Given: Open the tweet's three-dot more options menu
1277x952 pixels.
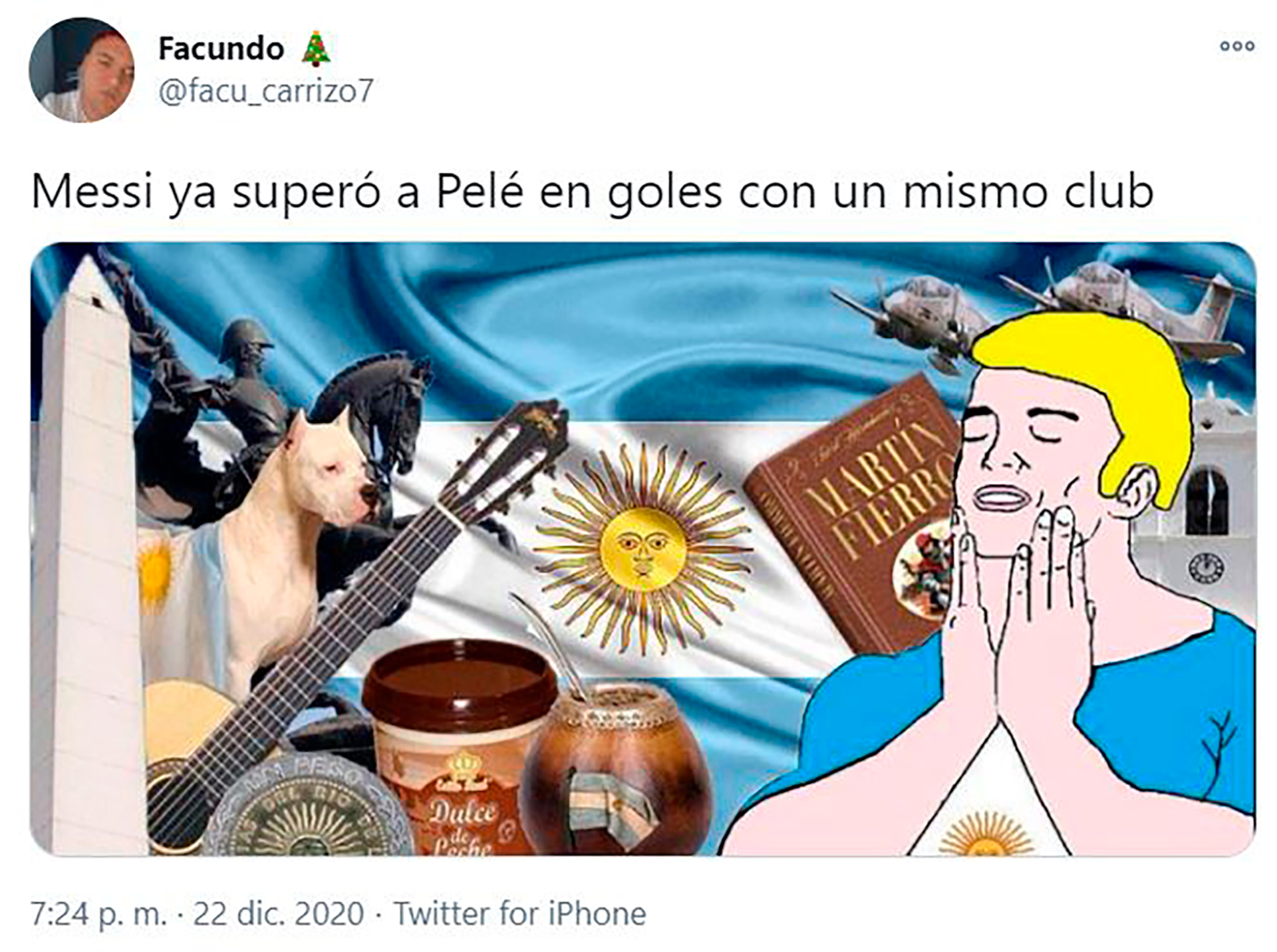Looking at the screenshot, I should click(x=1237, y=46).
